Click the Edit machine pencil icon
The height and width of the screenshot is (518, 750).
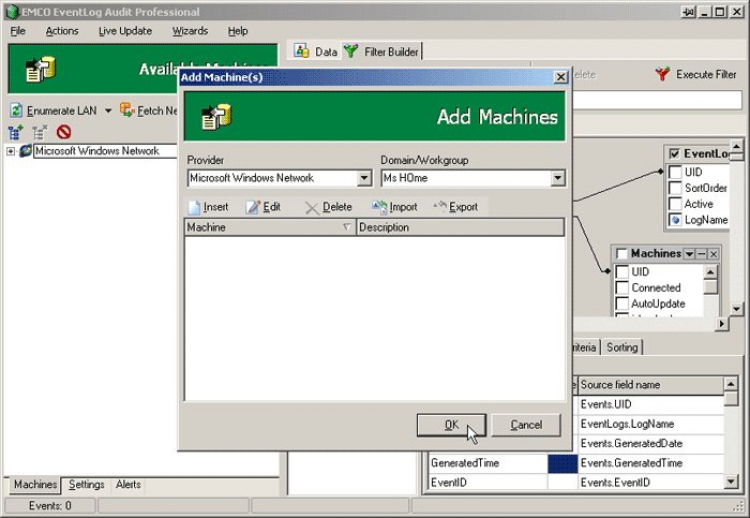click(252, 207)
